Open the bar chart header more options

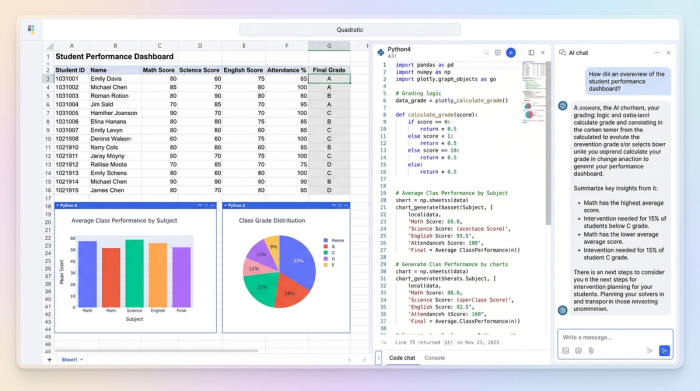point(212,205)
